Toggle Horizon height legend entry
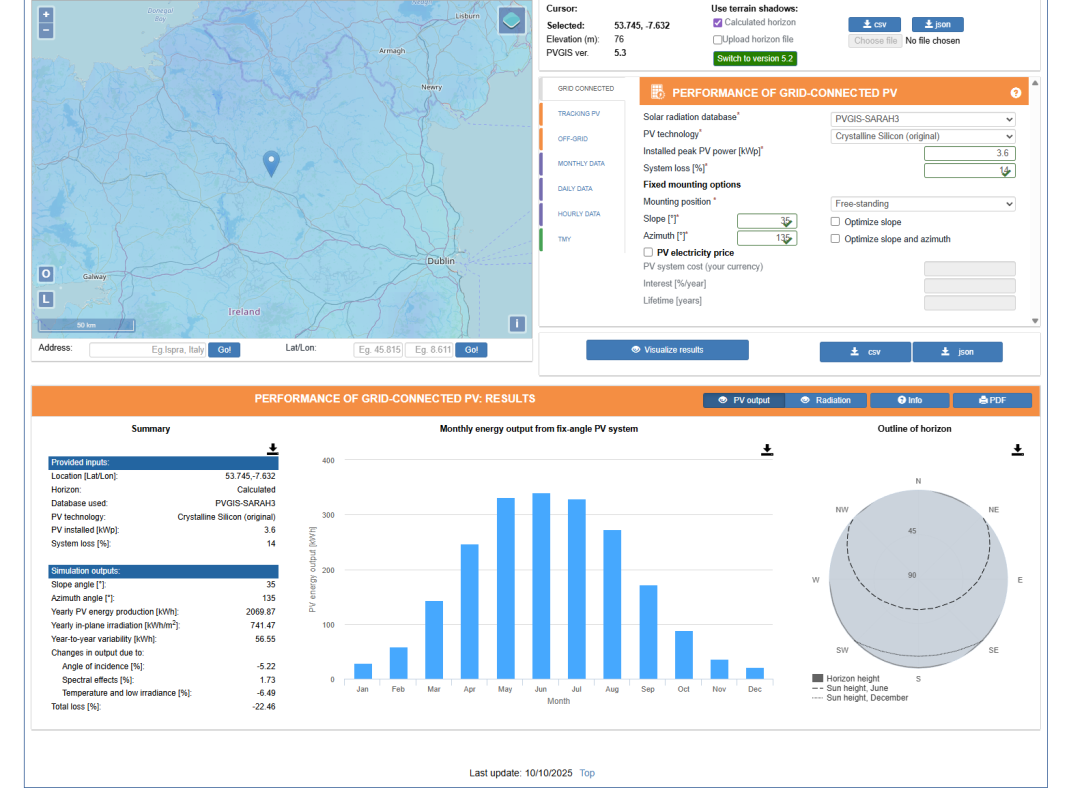 pos(846,678)
